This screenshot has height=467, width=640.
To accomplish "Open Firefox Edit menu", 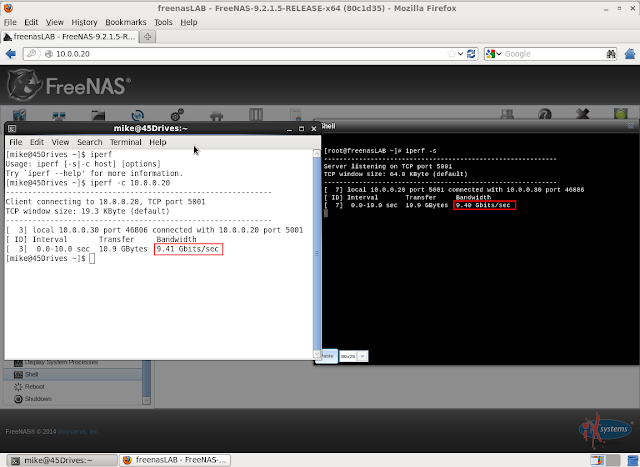I will [x=31, y=22].
